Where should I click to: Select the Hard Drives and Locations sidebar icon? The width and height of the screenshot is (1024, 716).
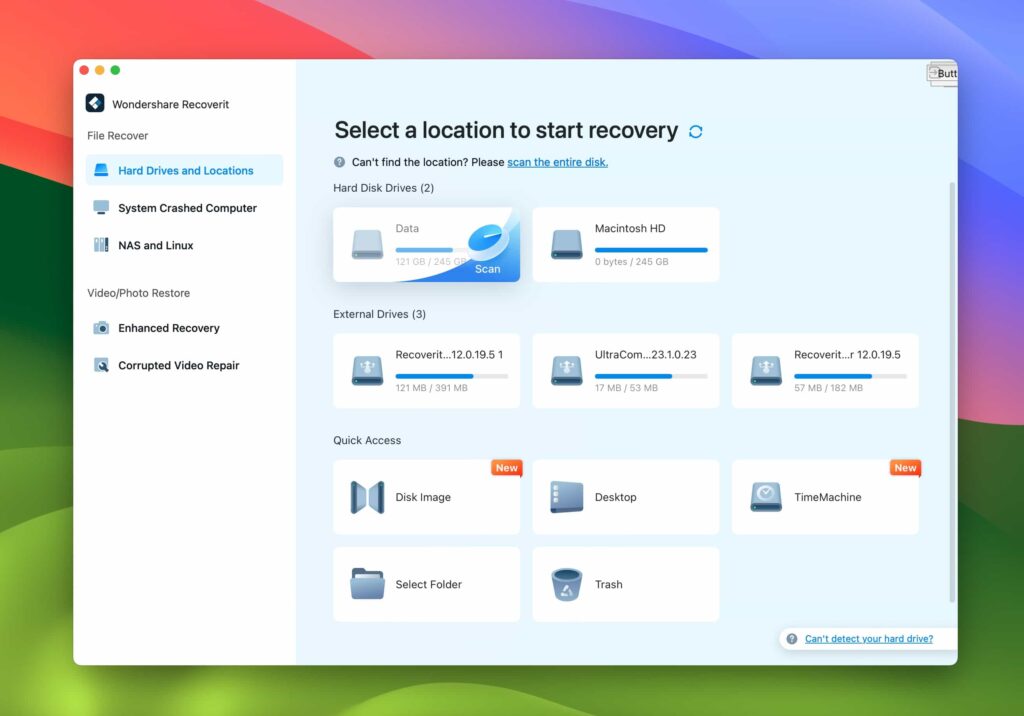(100, 170)
